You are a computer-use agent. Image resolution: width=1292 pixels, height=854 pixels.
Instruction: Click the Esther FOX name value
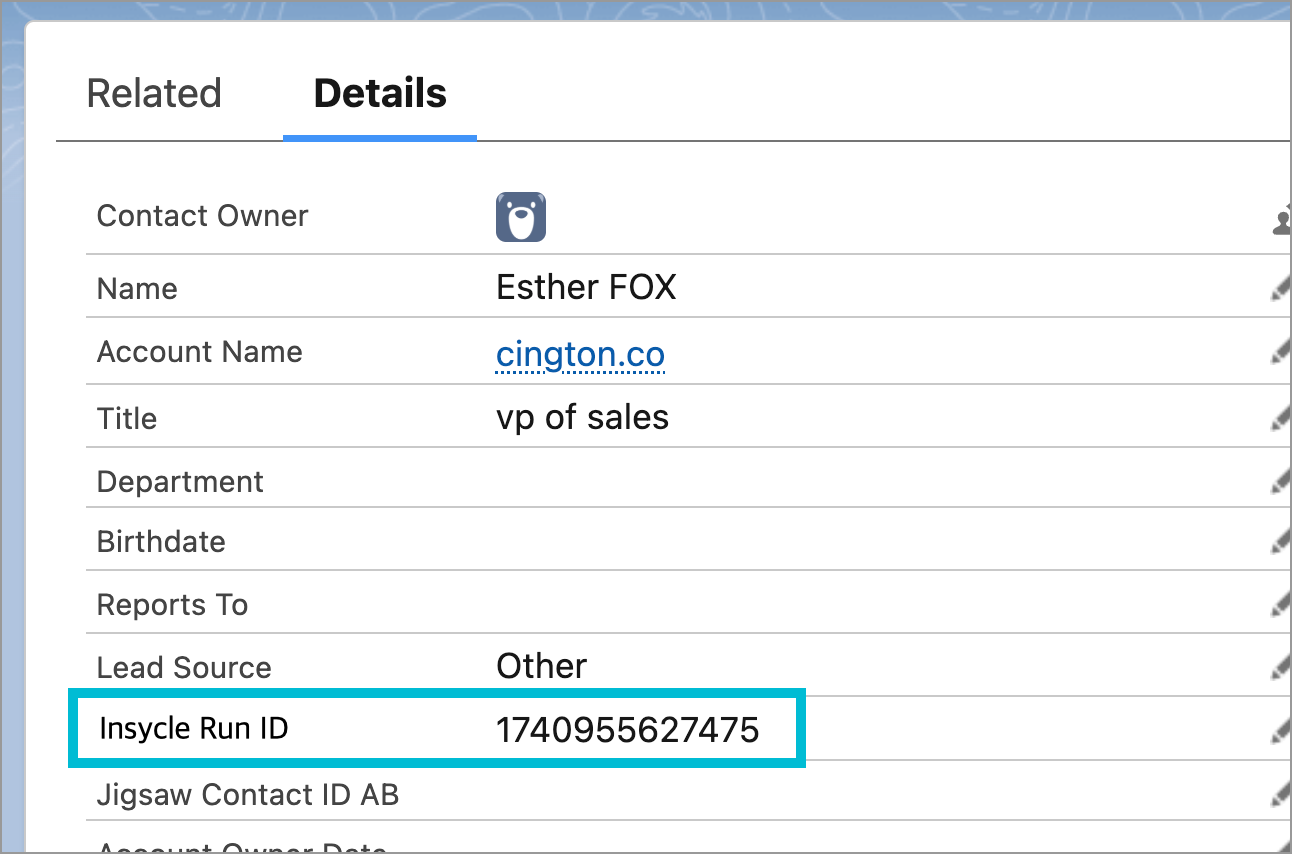pos(586,287)
